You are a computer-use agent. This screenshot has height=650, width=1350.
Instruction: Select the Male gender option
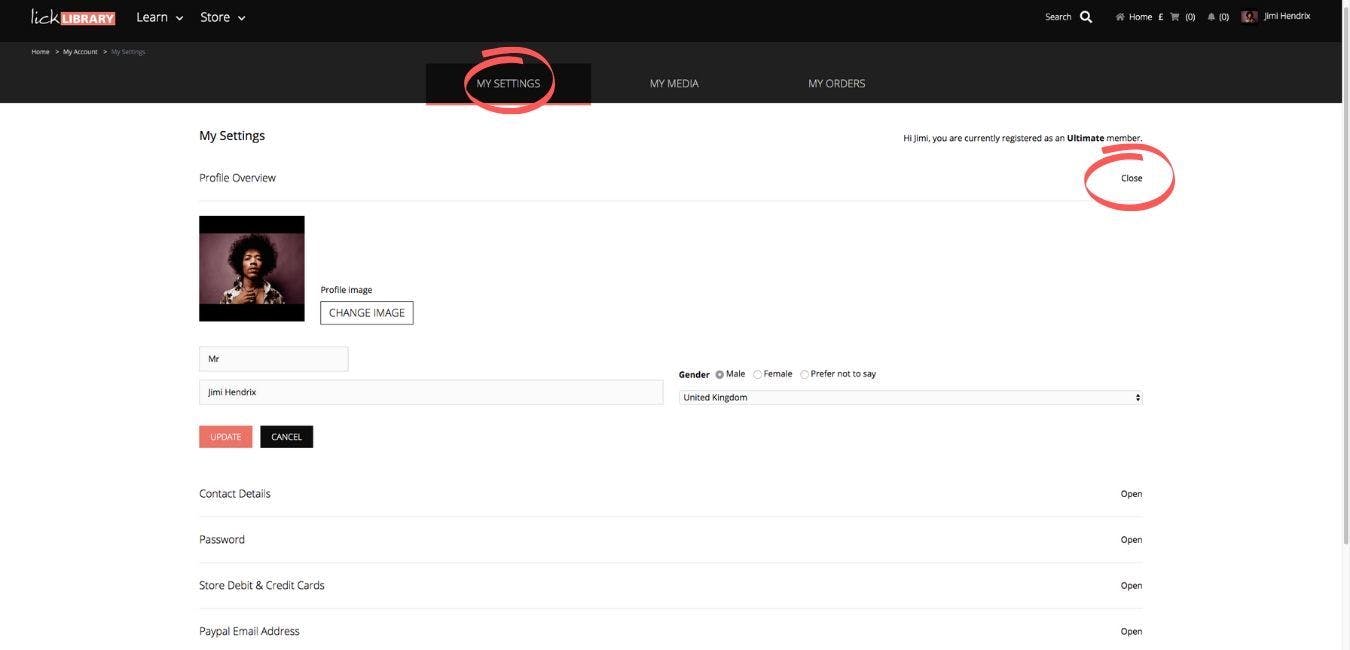click(x=720, y=375)
